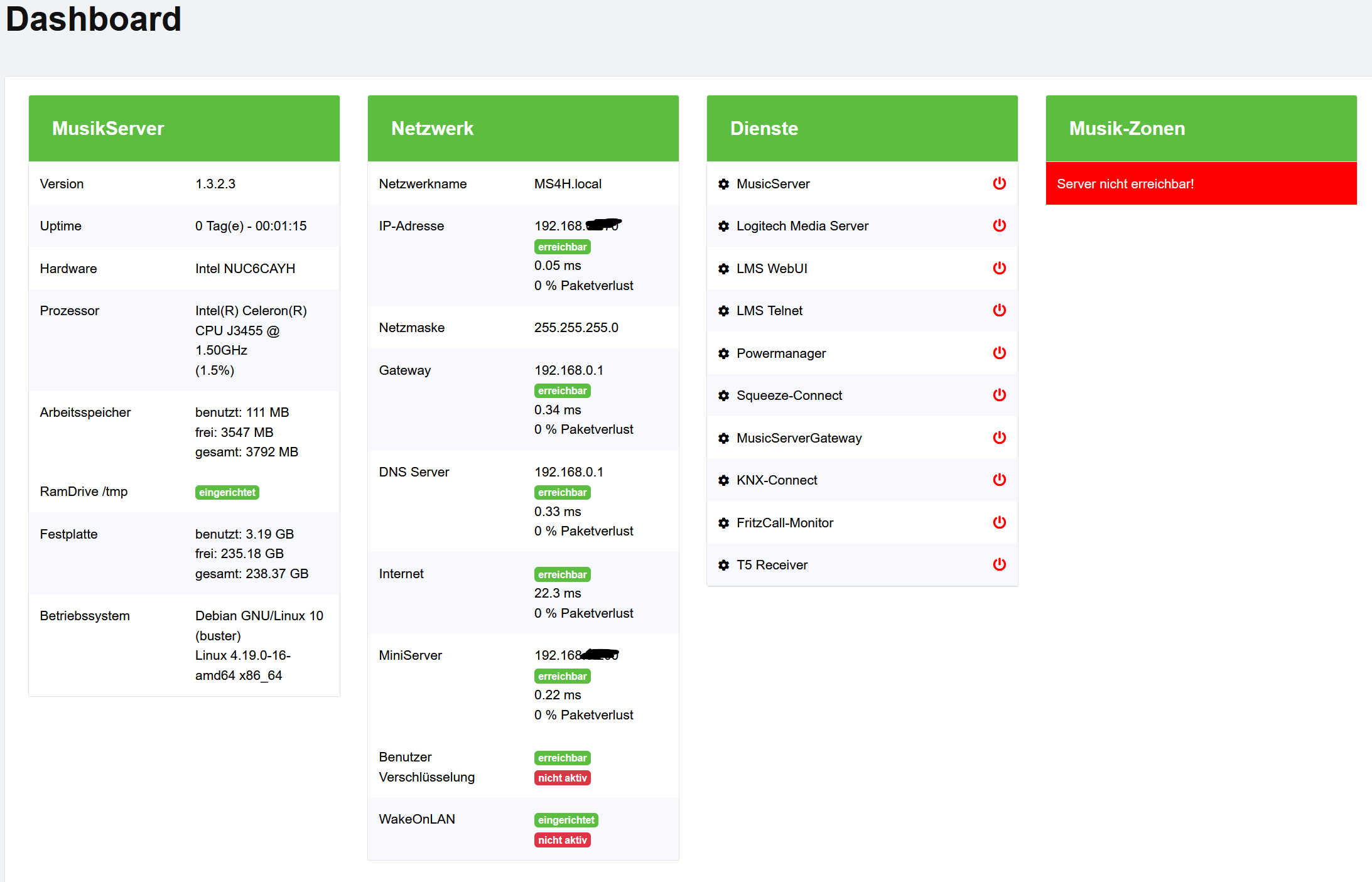The image size is (1372, 882).
Task: Click gear icon beside Powermanager
Action: (x=723, y=353)
